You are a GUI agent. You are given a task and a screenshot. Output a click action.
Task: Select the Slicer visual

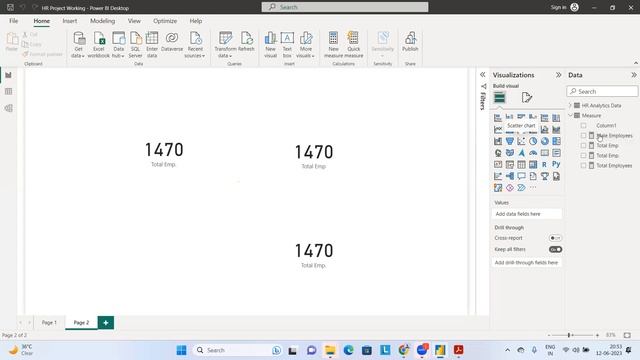510,164
